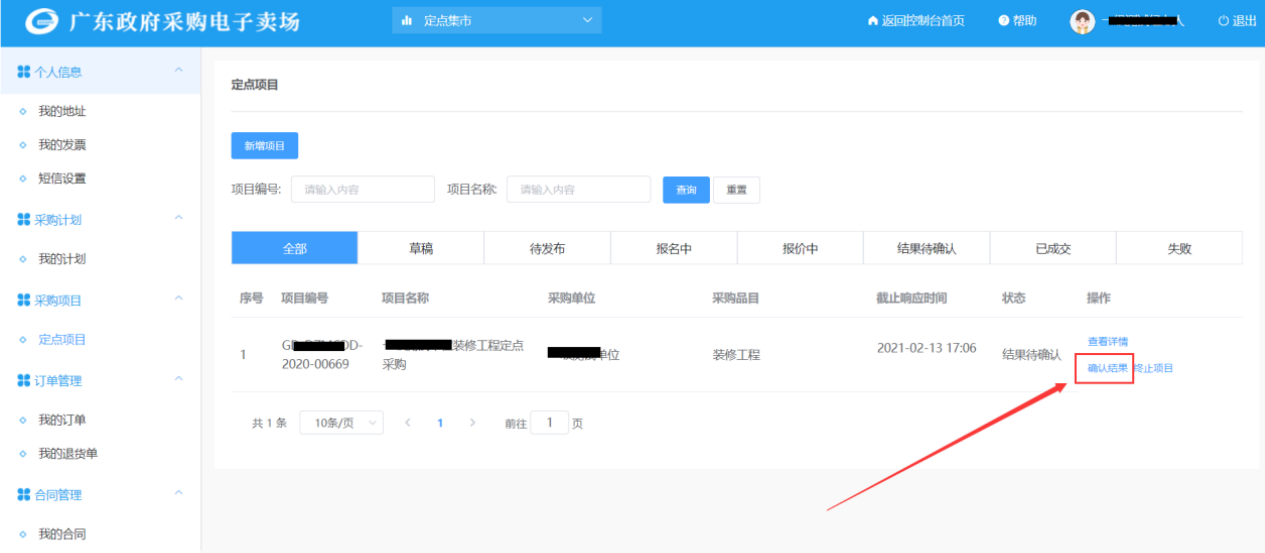Click the 采购计划 section icon
This screenshot has width=1265, height=553.
(x=24, y=219)
